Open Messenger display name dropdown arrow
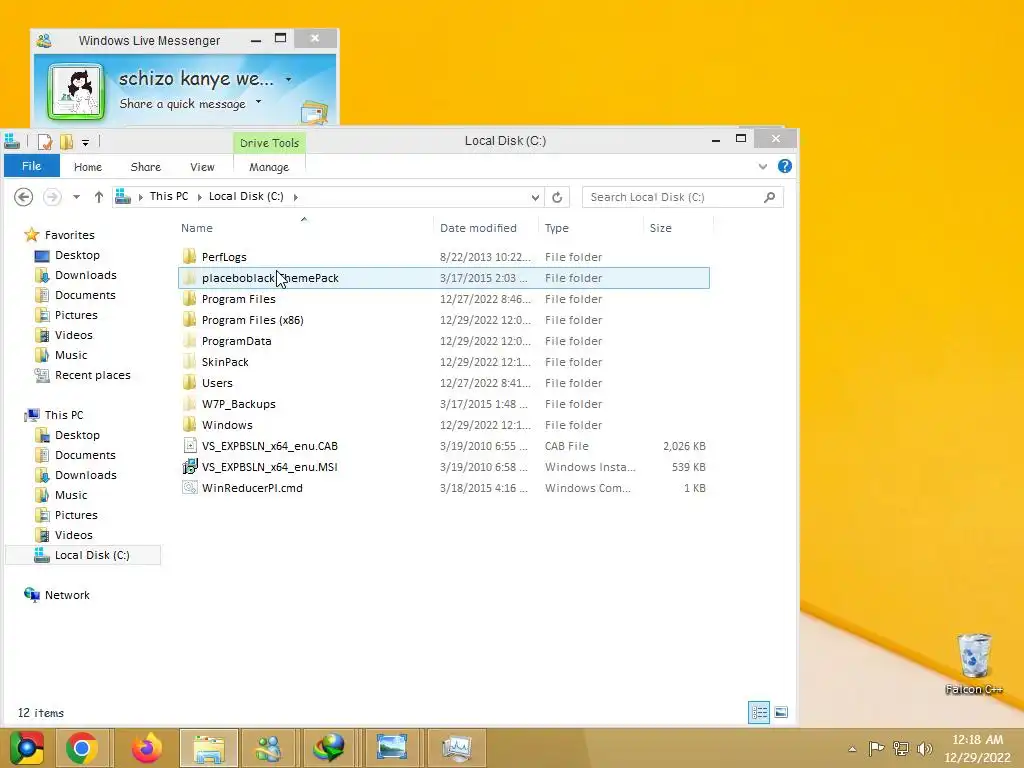This screenshot has height=768, width=1024. (x=288, y=80)
